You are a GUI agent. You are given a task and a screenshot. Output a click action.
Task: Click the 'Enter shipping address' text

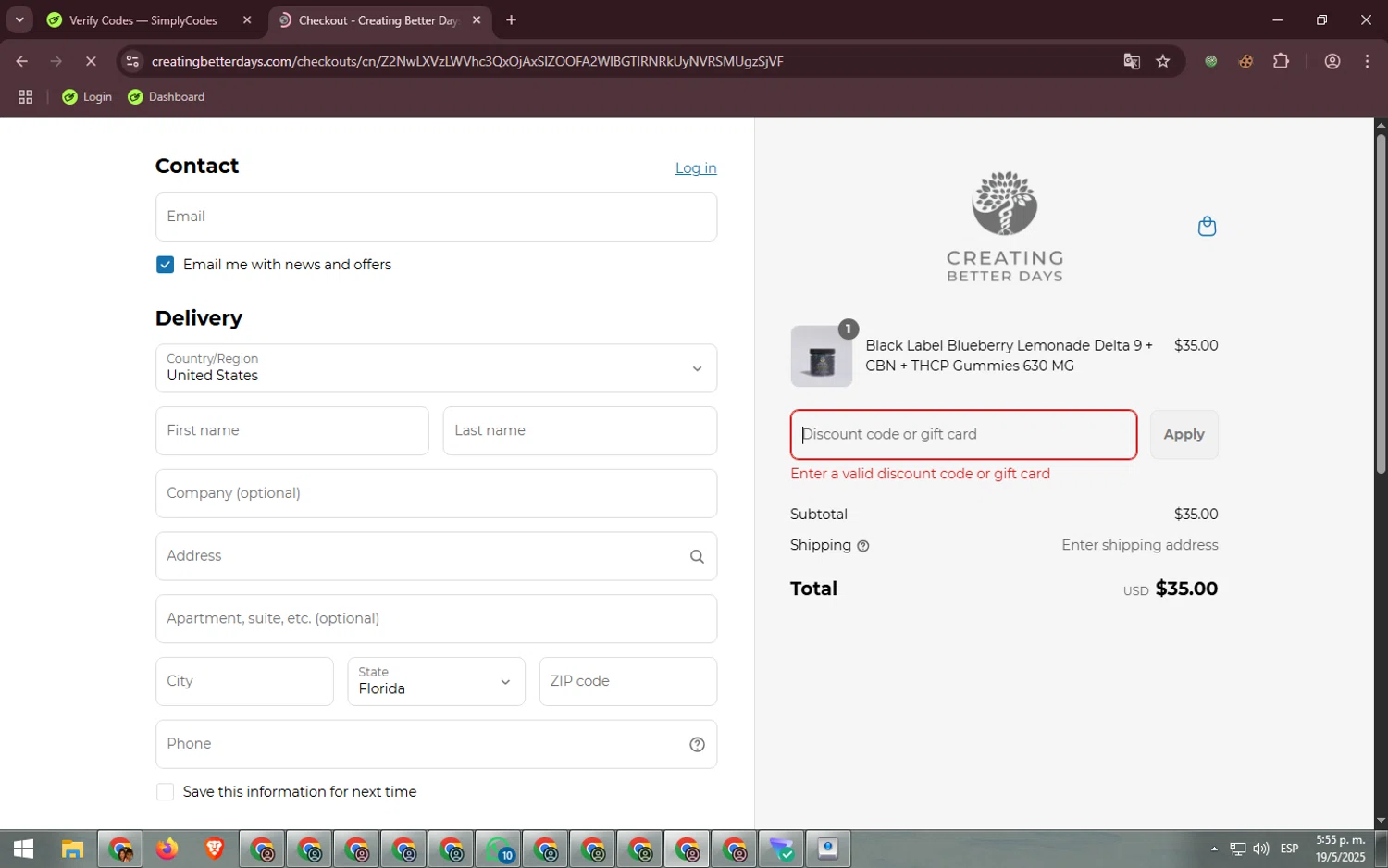coord(1140,546)
